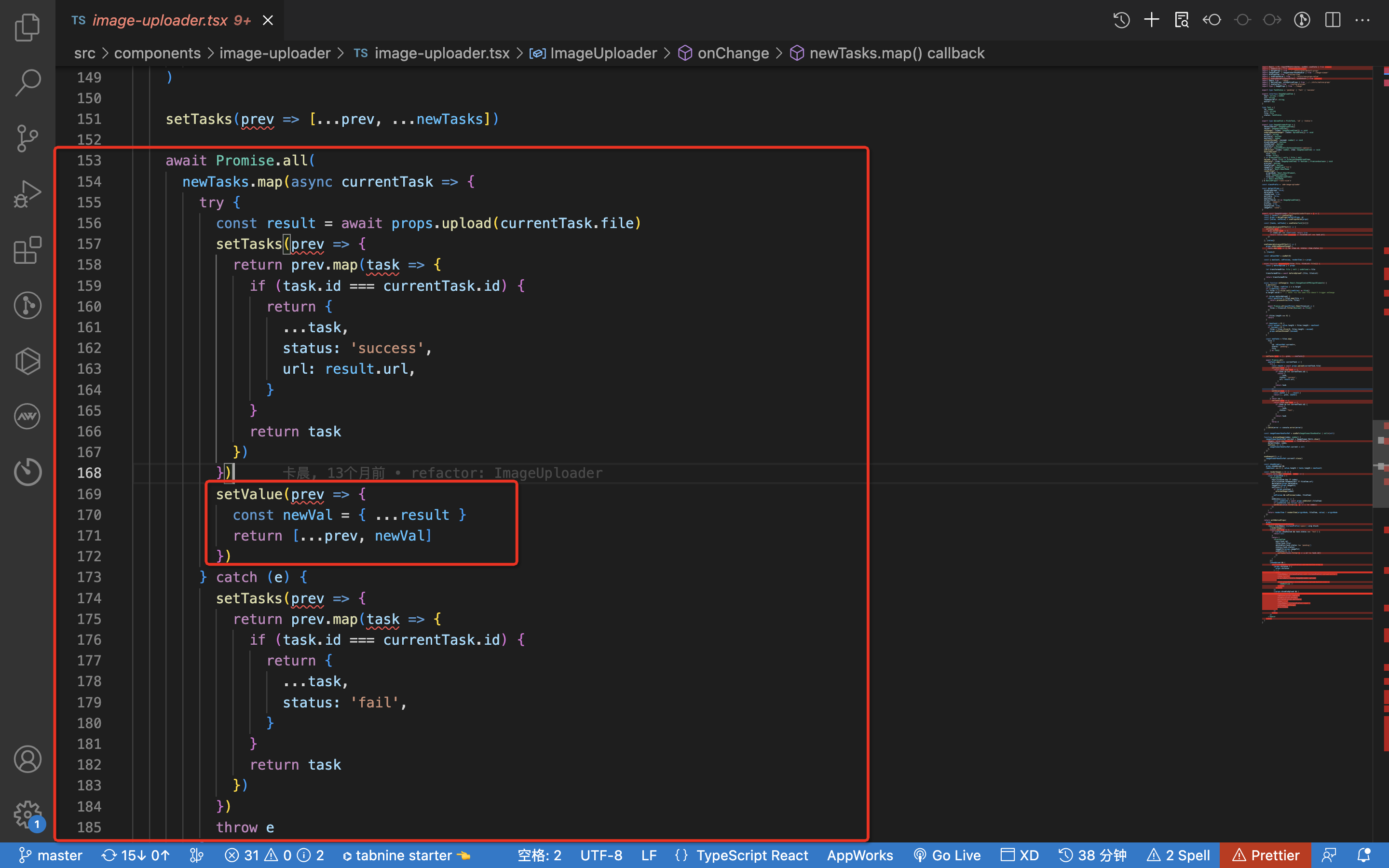Image resolution: width=1389 pixels, height=868 pixels.
Task: Close the image-uploader.tsx tab
Action: click(268, 20)
